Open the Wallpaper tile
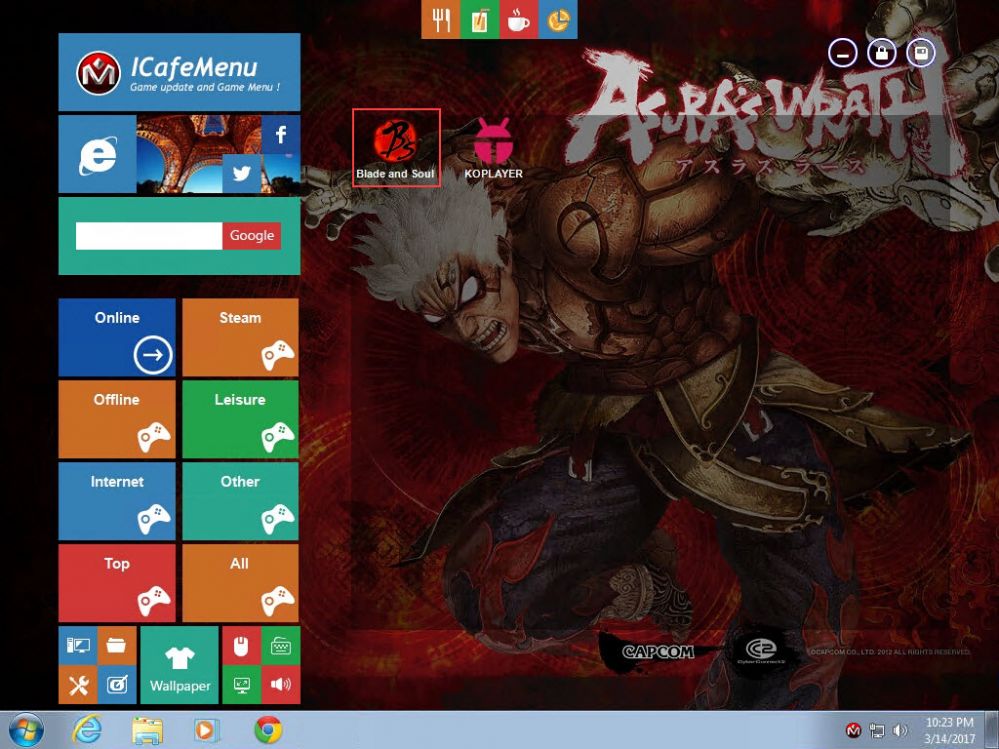999x749 pixels. [x=179, y=665]
